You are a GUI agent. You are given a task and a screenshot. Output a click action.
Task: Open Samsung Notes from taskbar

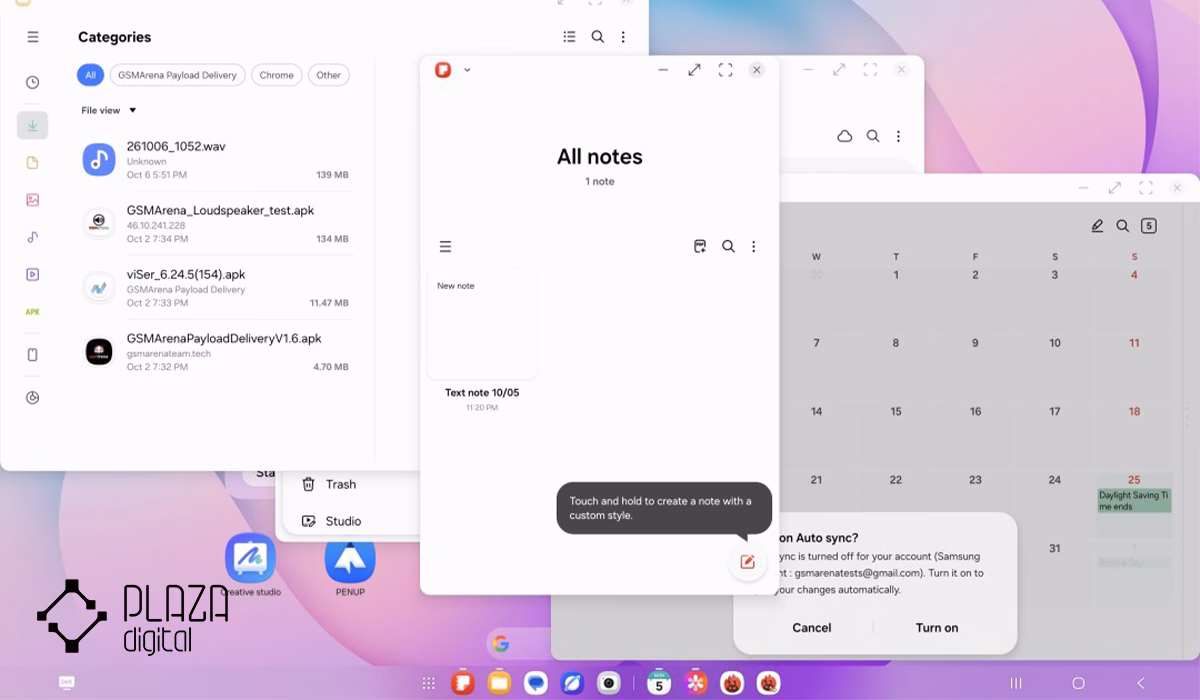tap(462, 683)
